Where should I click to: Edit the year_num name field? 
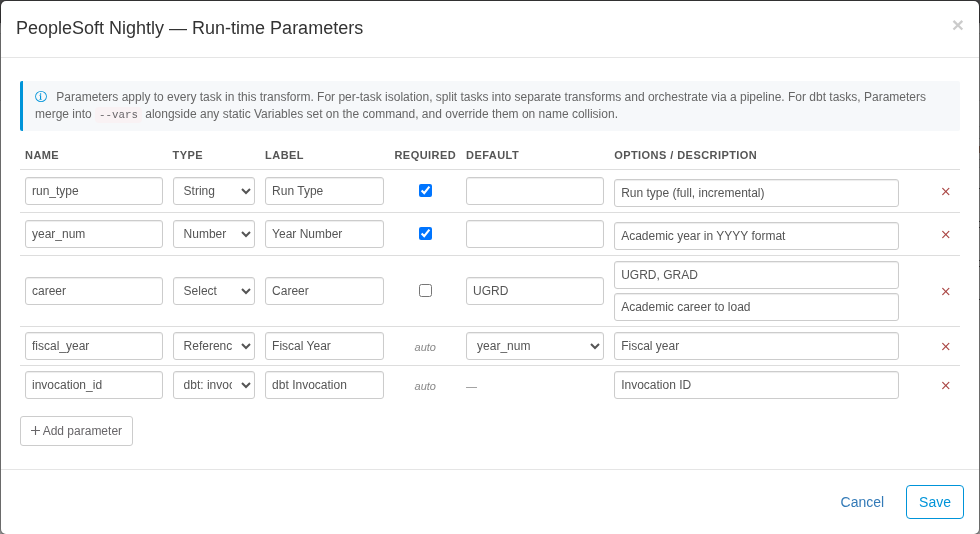coord(94,234)
